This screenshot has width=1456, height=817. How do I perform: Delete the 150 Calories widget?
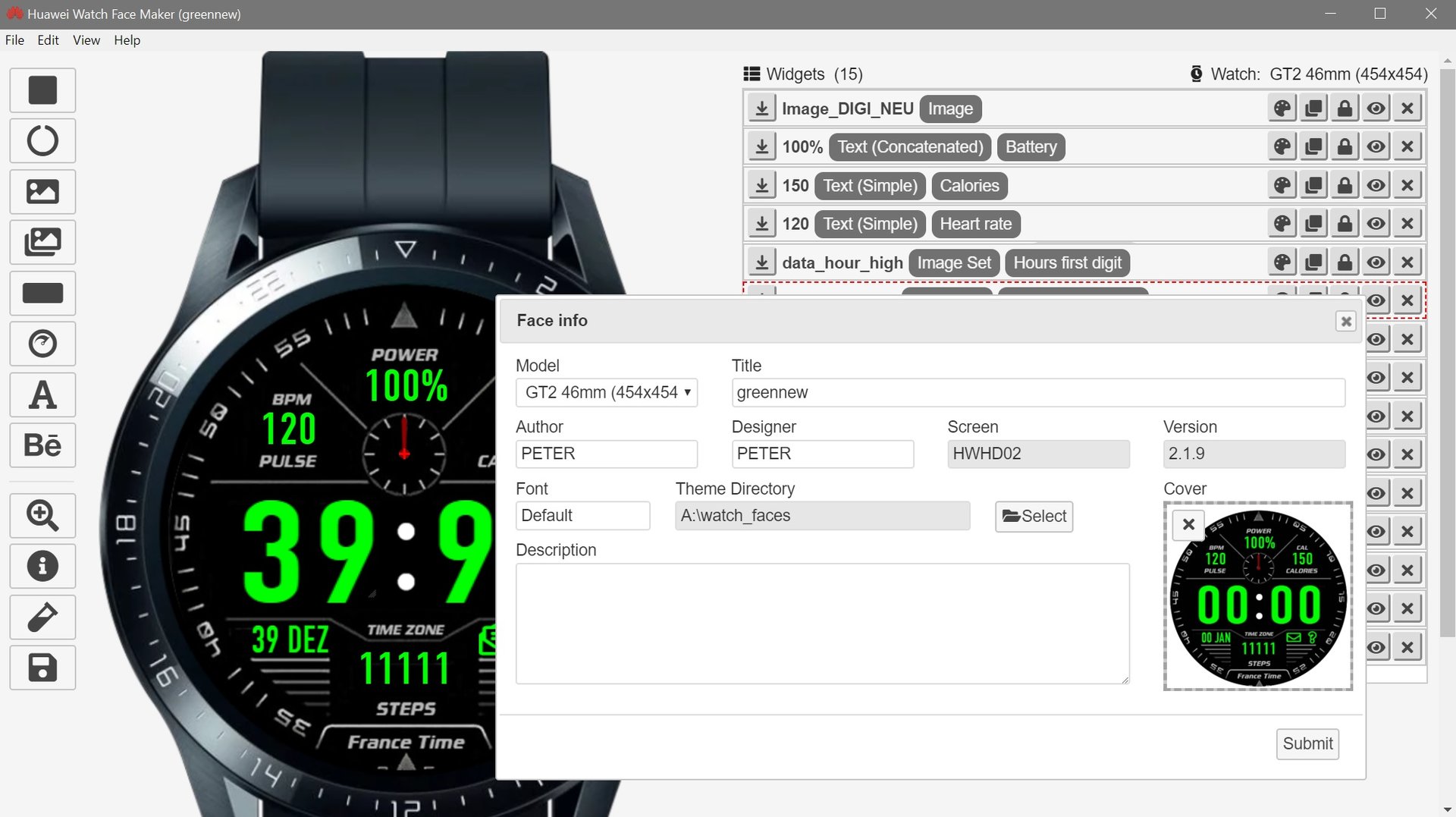coord(1407,185)
